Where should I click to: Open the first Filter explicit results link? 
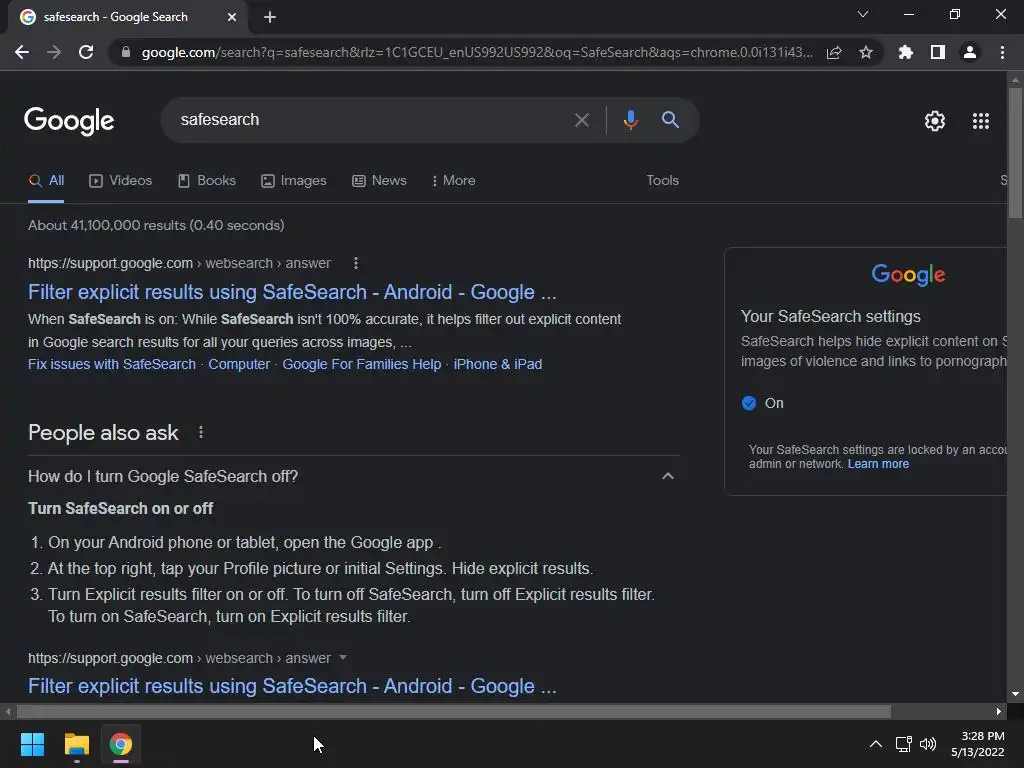click(292, 292)
